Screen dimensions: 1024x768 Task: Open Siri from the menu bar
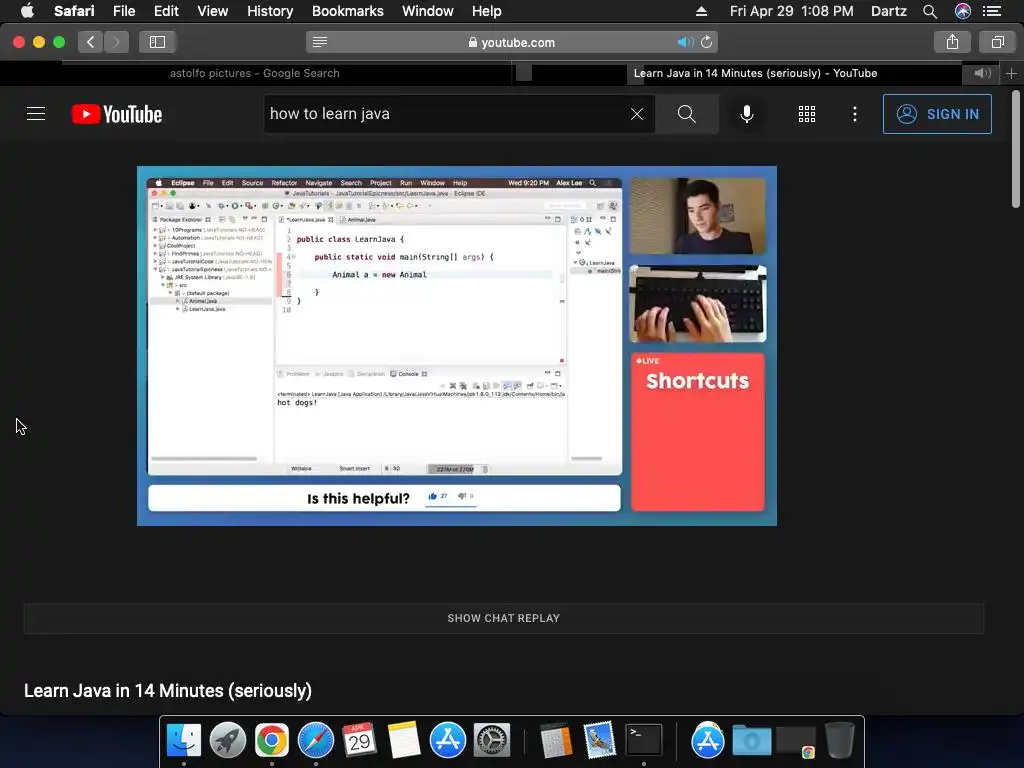tap(963, 11)
